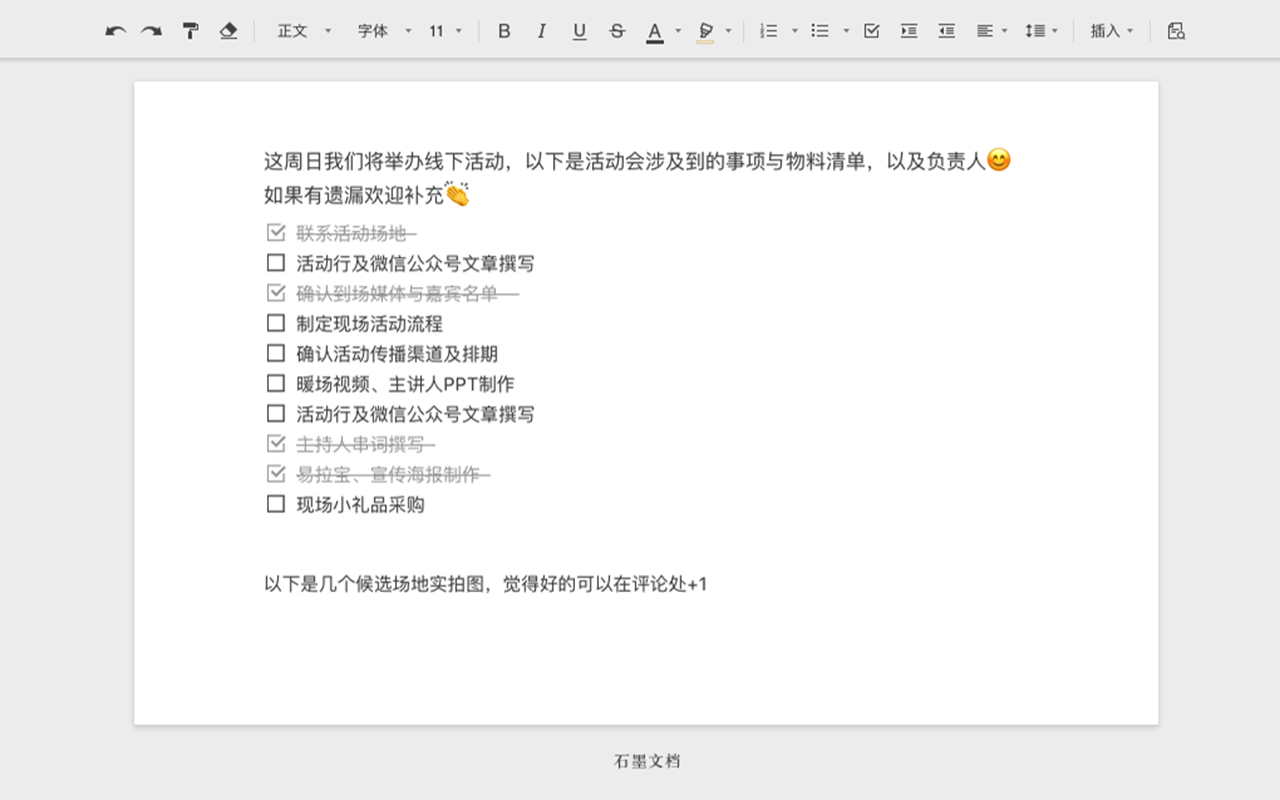Open the 插入 insert menu
The height and width of the screenshot is (800, 1280).
point(1112,31)
